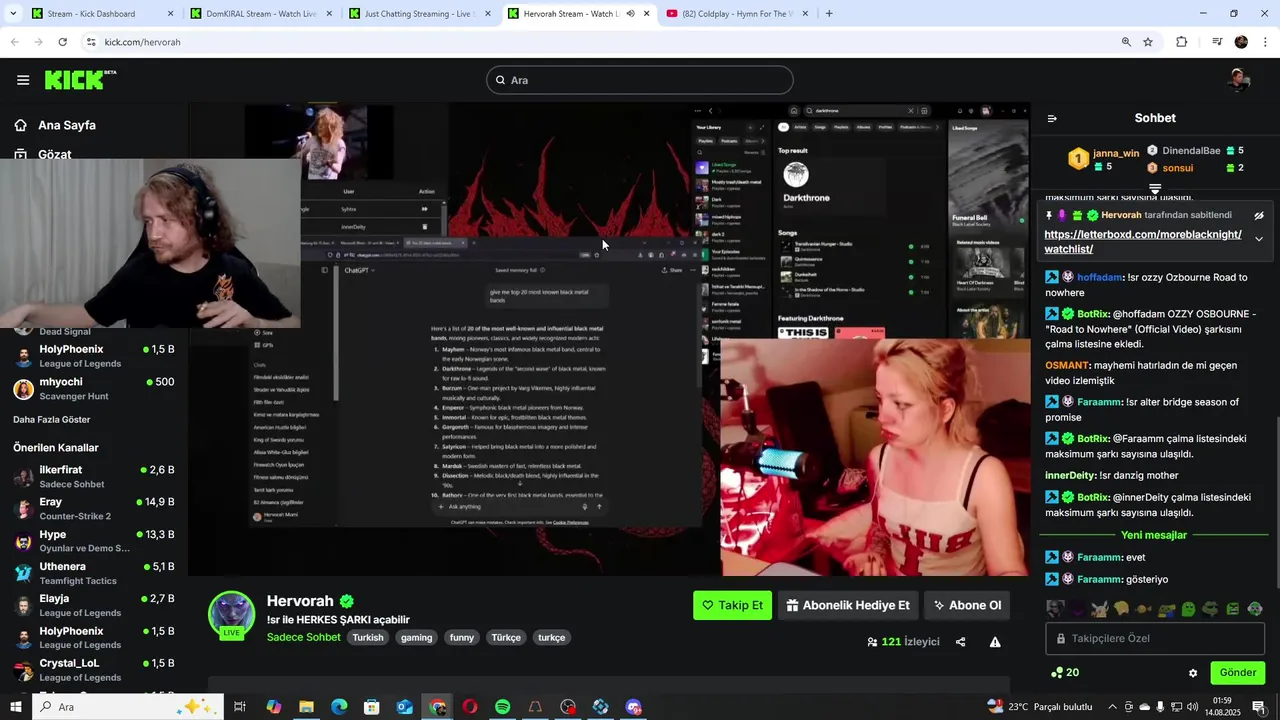1280x720 pixels.
Task: Open Chrome three-dot menu
Action: click(1266, 42)
